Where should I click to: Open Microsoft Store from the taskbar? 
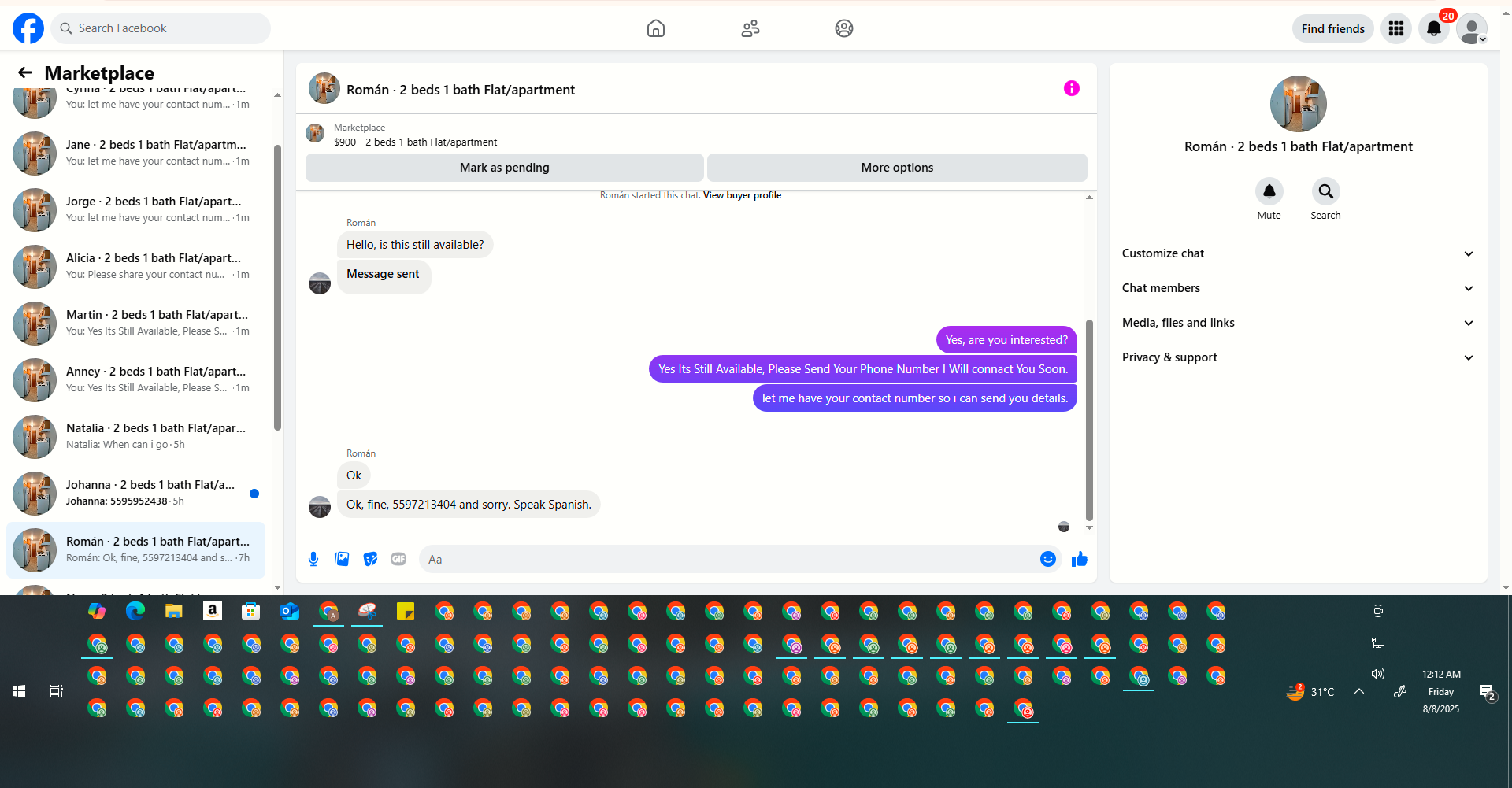[251, 611]
